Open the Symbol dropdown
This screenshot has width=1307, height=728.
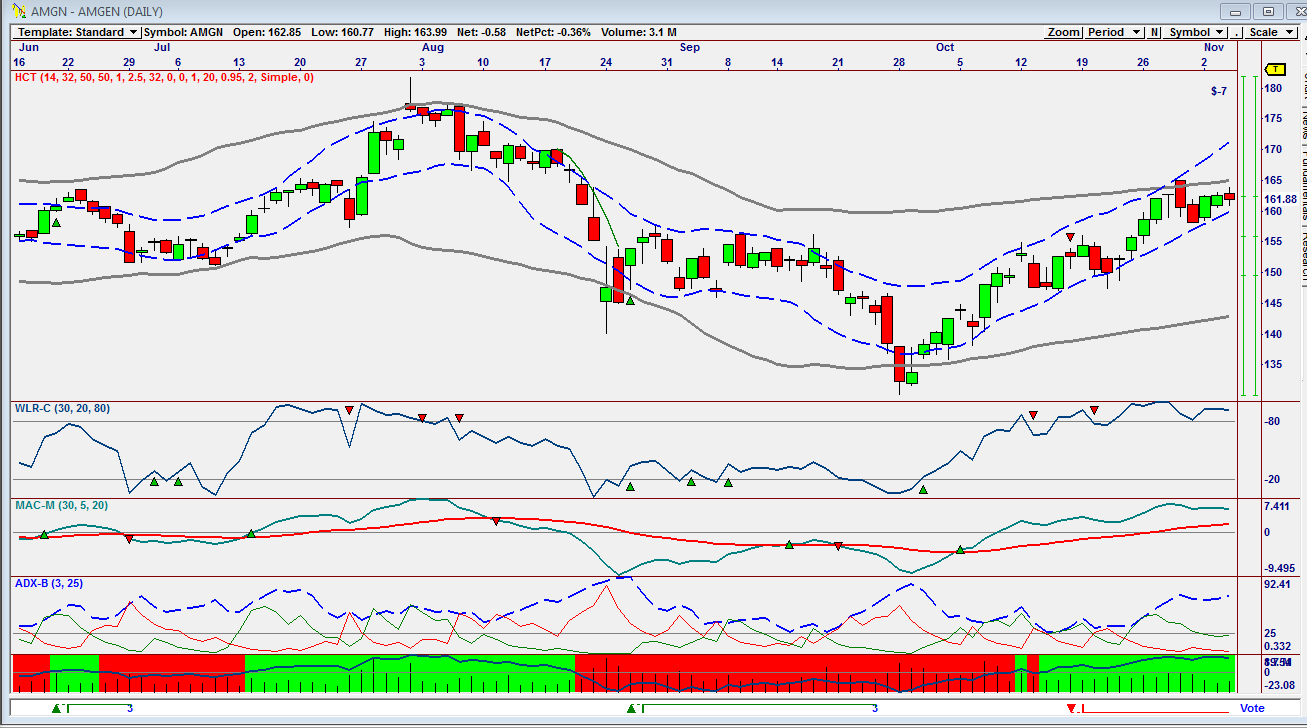coord(1197,32)
